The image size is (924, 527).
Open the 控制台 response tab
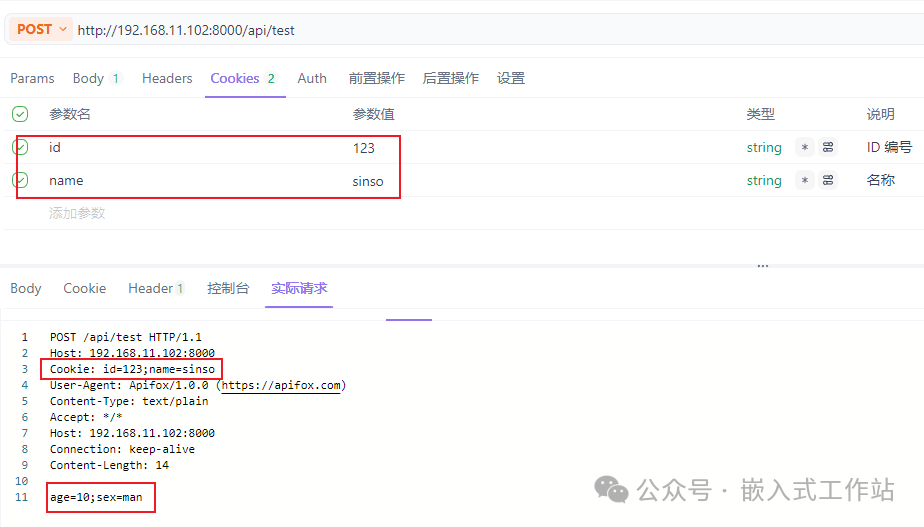coord(228,288)
